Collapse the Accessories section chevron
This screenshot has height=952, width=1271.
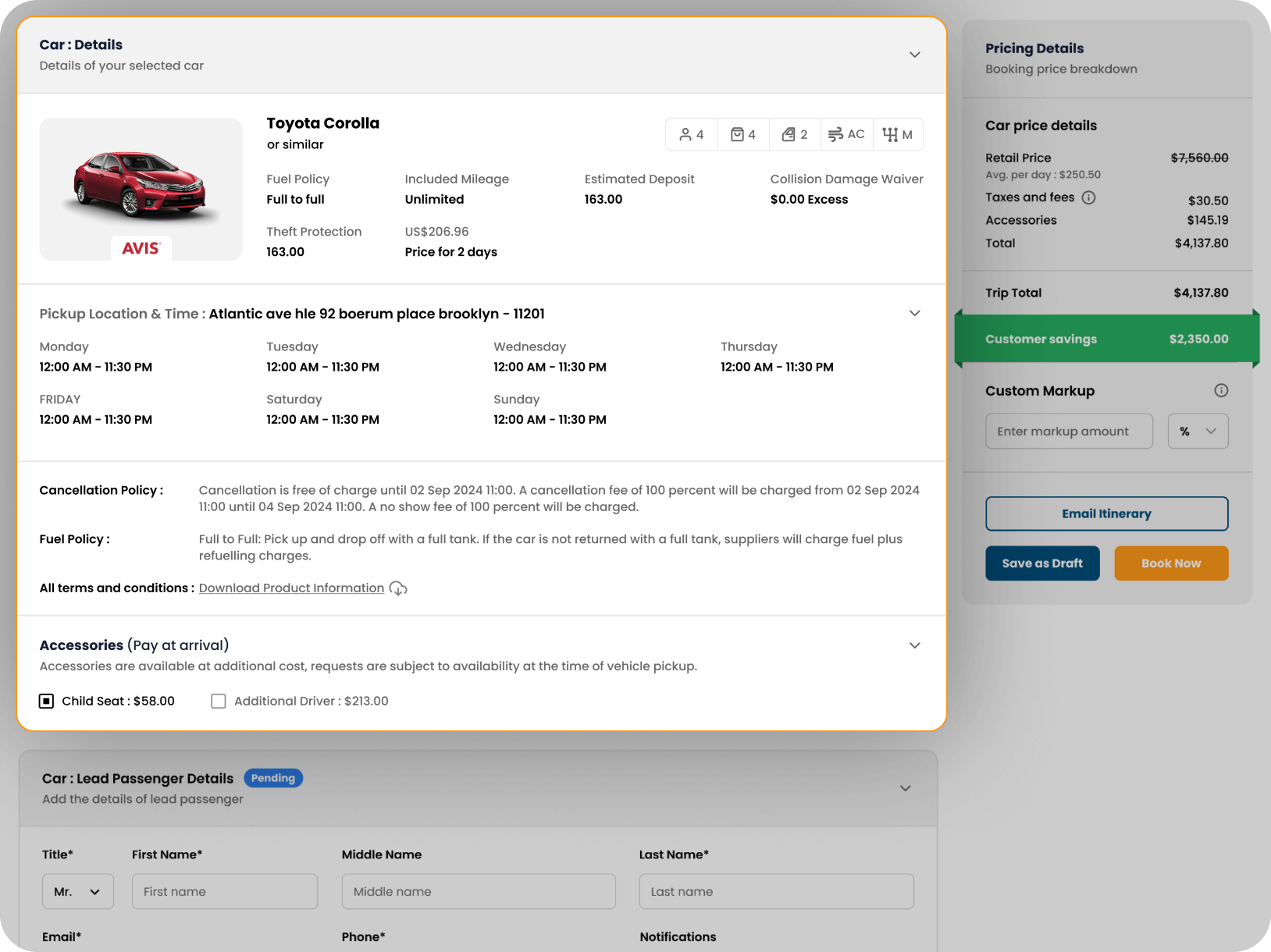914,645
